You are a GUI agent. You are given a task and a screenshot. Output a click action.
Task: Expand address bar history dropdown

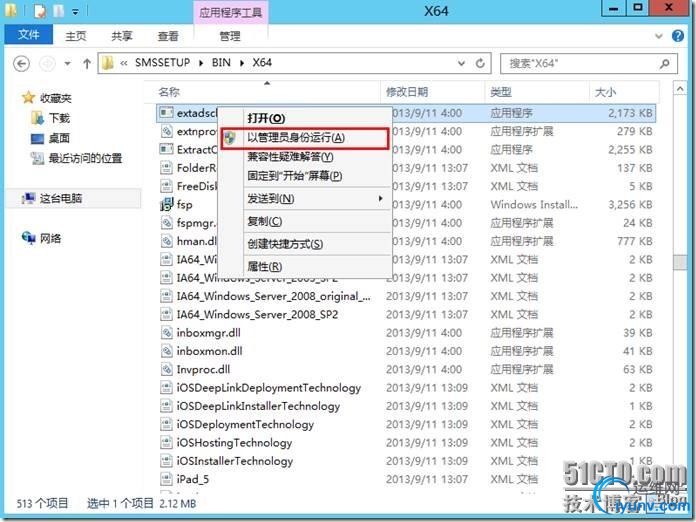(461, 63)
